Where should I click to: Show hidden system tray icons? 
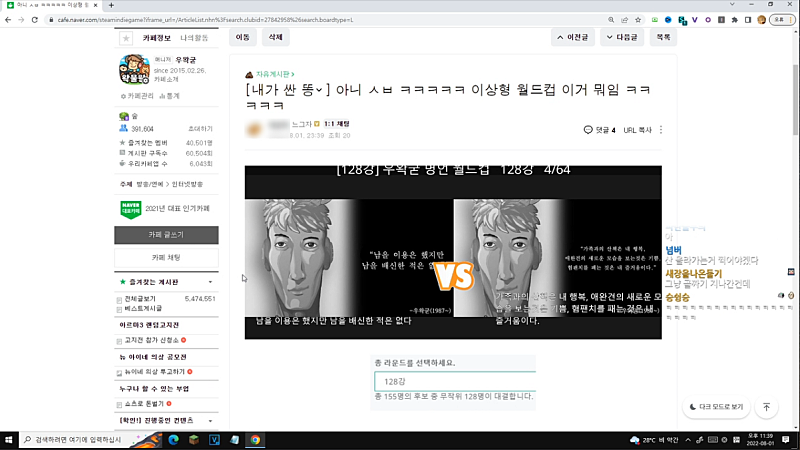pos(688,440)
